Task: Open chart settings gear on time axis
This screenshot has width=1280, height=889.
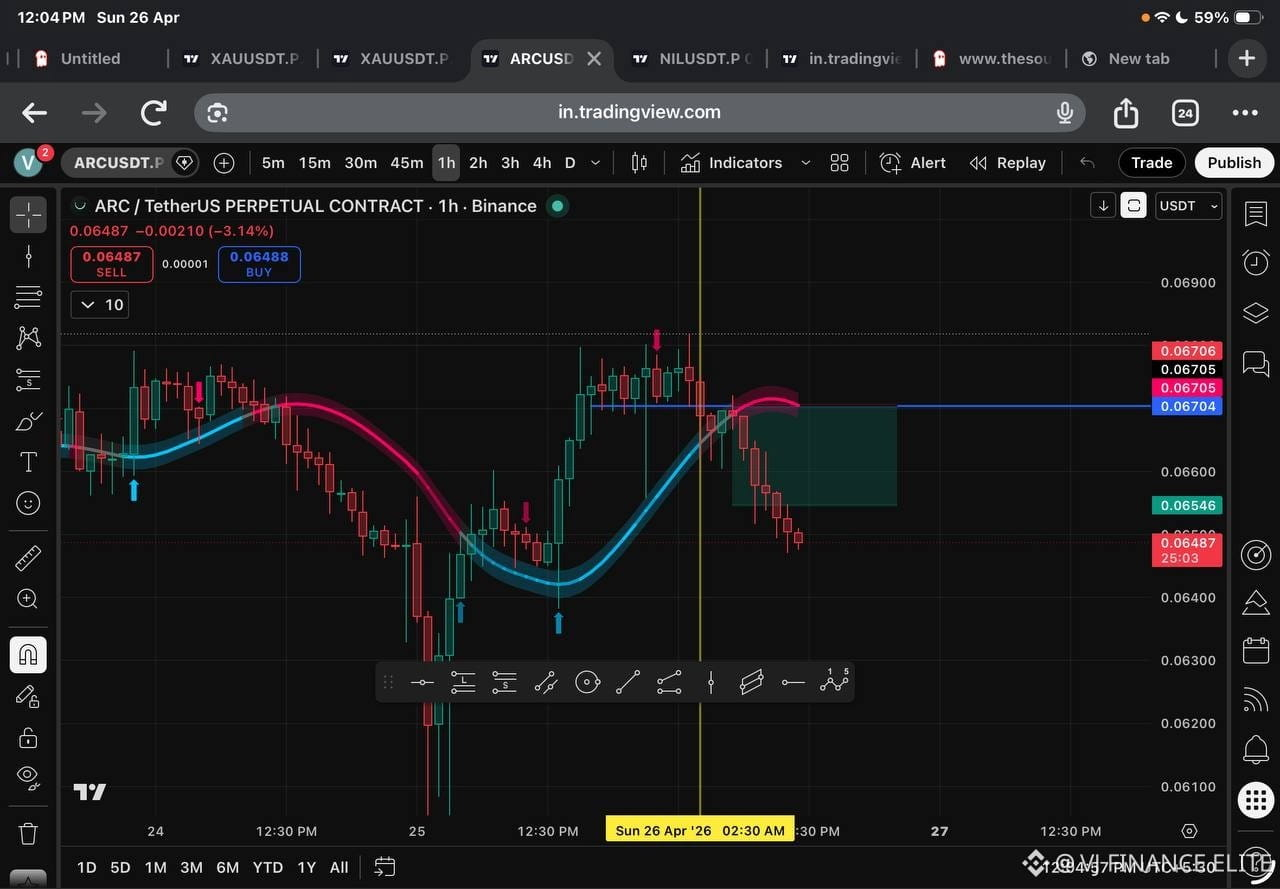Action: 1189,831
